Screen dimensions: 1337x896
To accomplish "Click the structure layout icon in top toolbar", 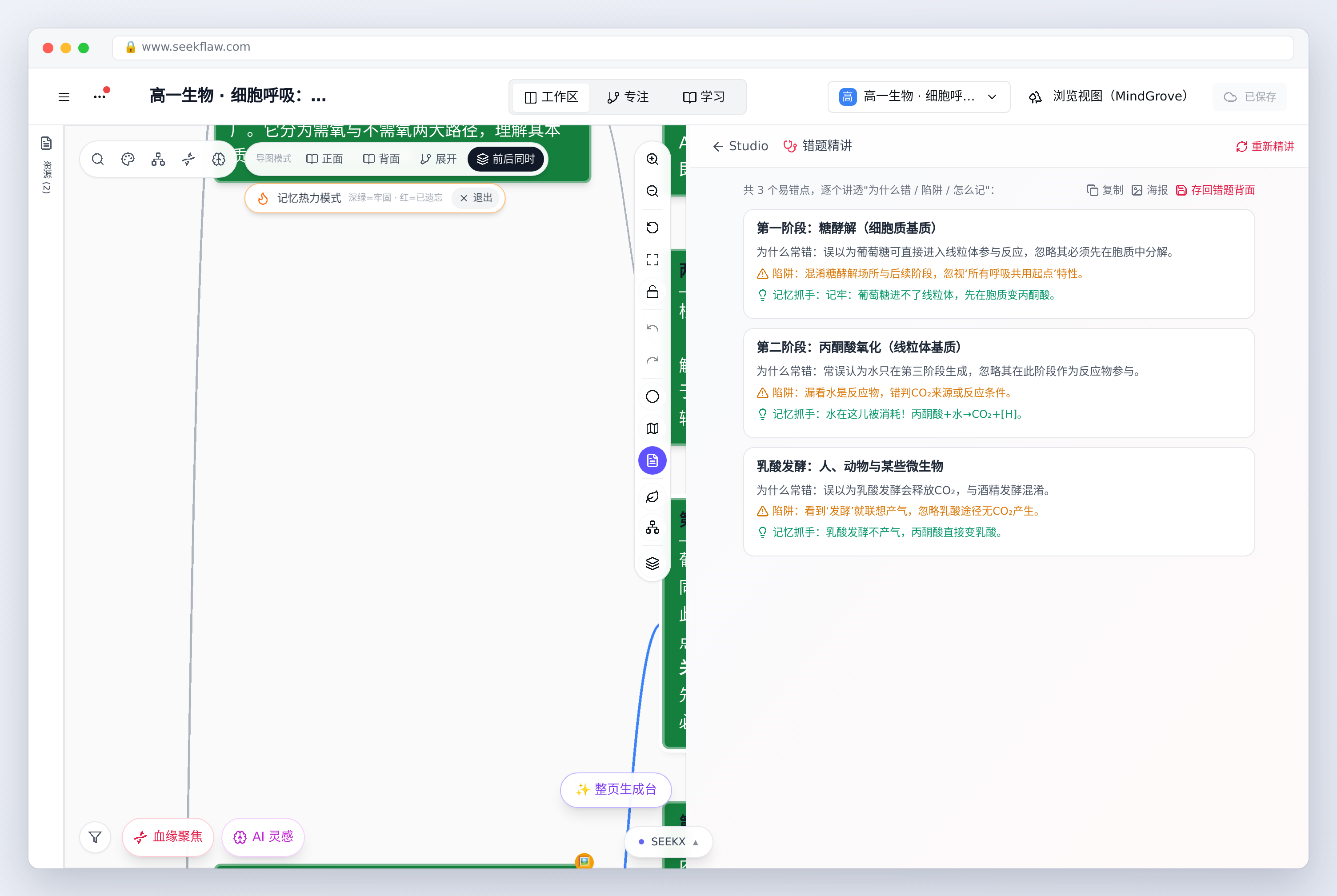I will click(158, 159).
